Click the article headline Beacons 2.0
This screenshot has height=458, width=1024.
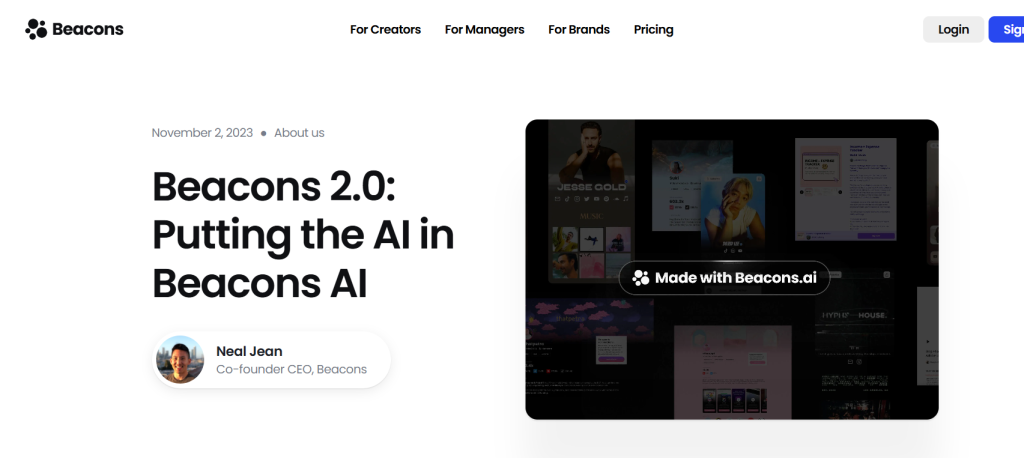pos(303,234)
